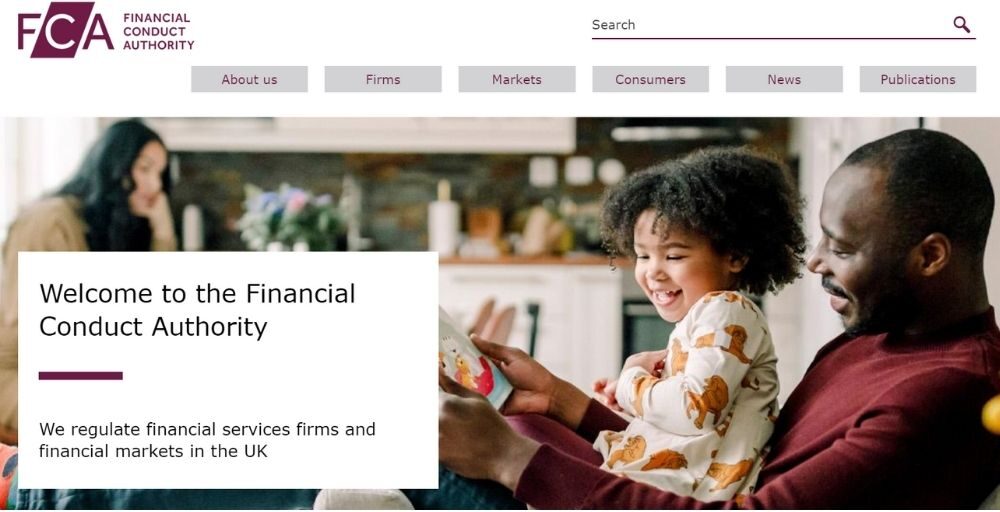The width and height of the screenshot is (1000, 512).
Task: Open the Publications section
Action: 918,79
